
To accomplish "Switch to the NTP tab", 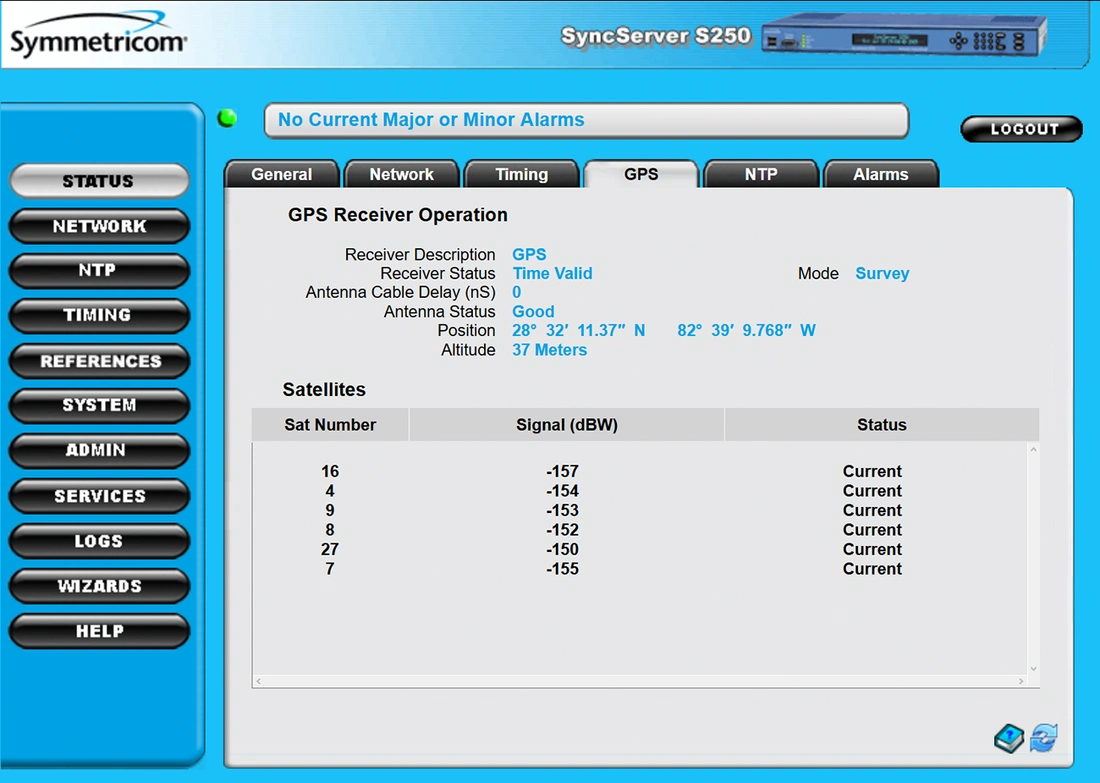I will coord(761,174).
